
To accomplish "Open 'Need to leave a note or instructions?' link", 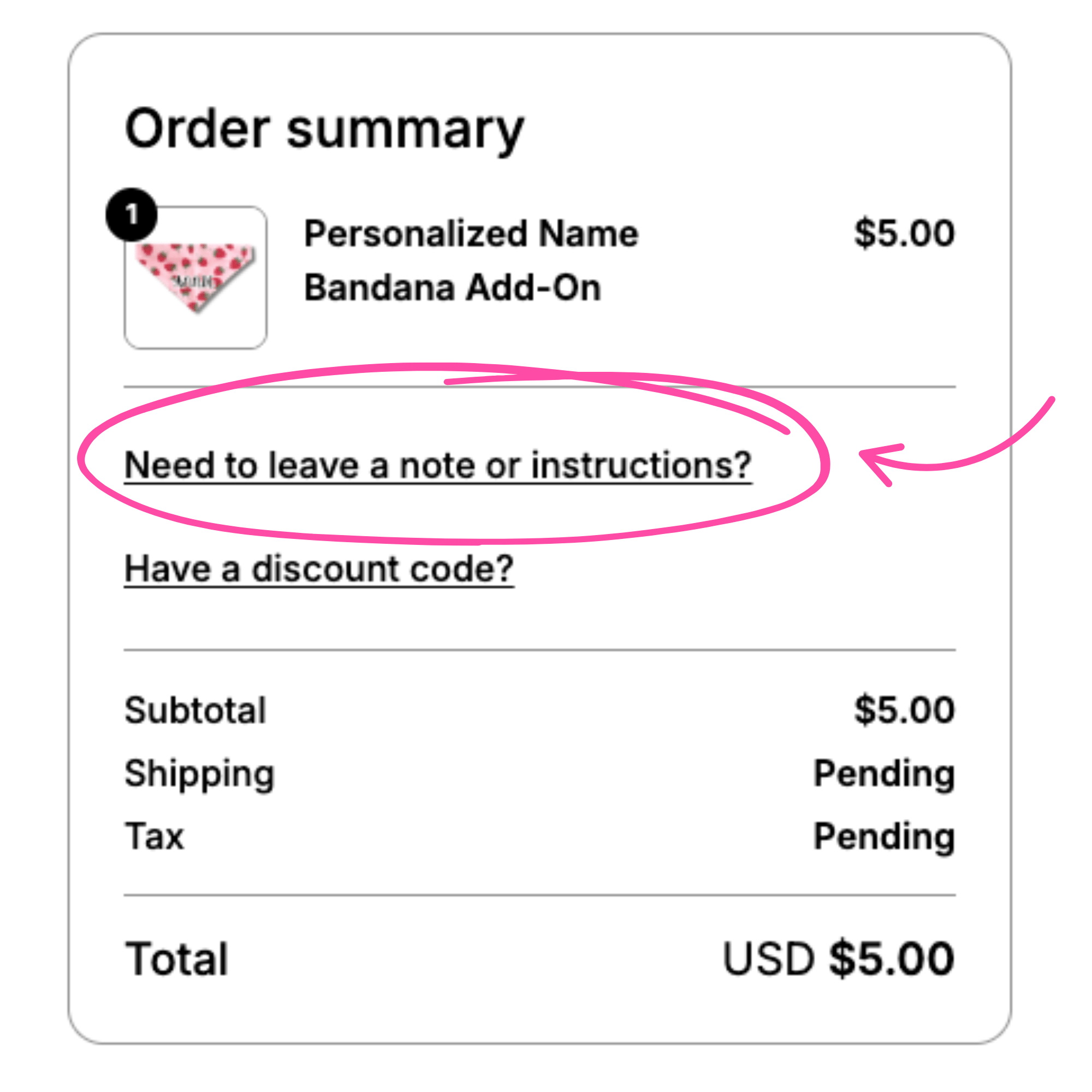I will [438, 466].
